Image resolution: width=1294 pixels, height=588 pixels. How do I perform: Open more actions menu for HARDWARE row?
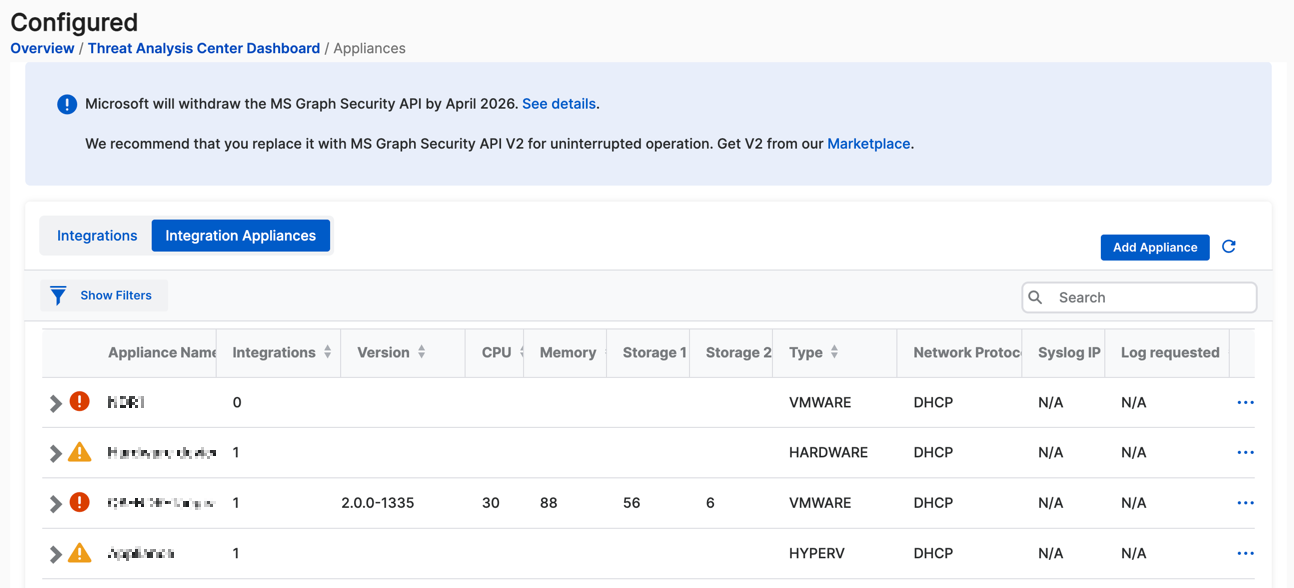1245,452
